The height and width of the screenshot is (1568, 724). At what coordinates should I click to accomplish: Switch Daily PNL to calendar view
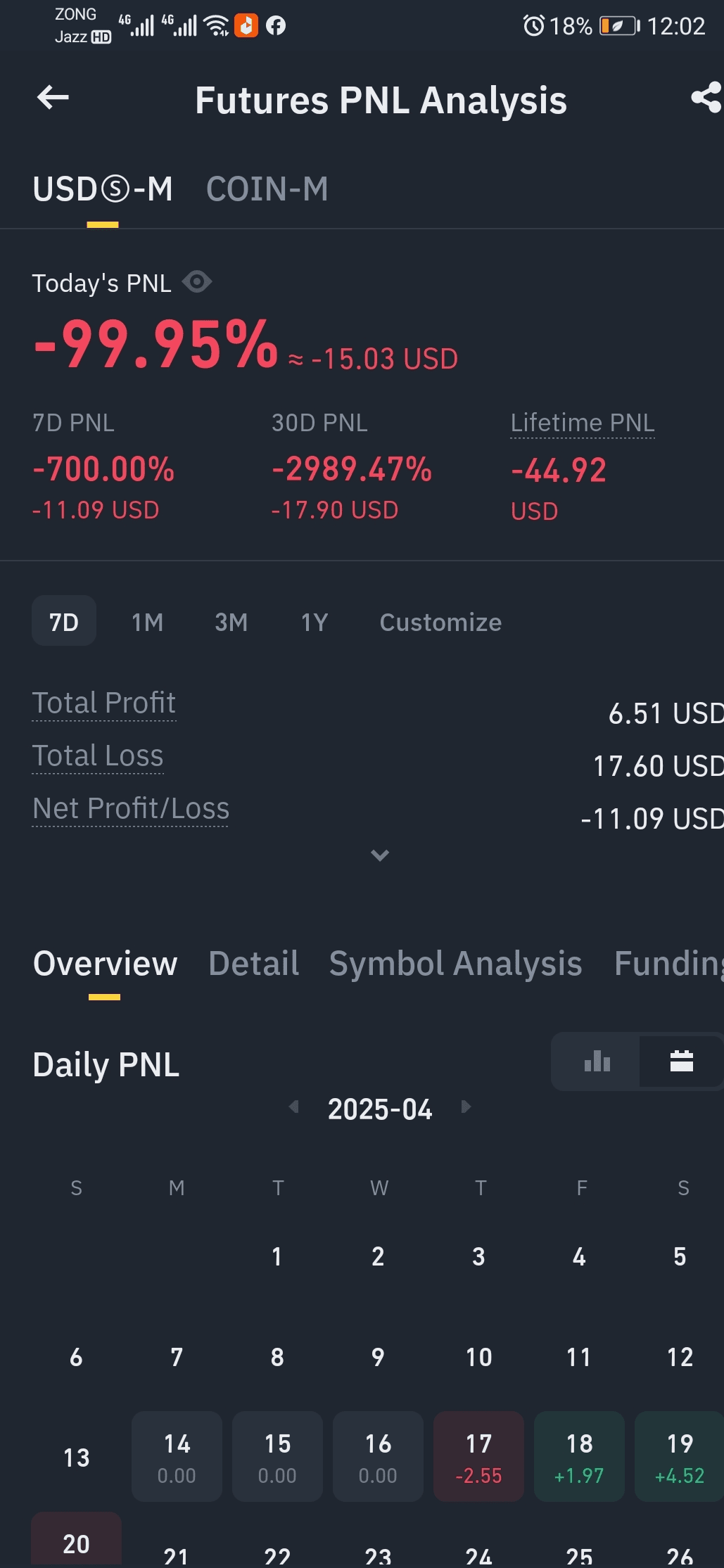[x=681, y=1061]
